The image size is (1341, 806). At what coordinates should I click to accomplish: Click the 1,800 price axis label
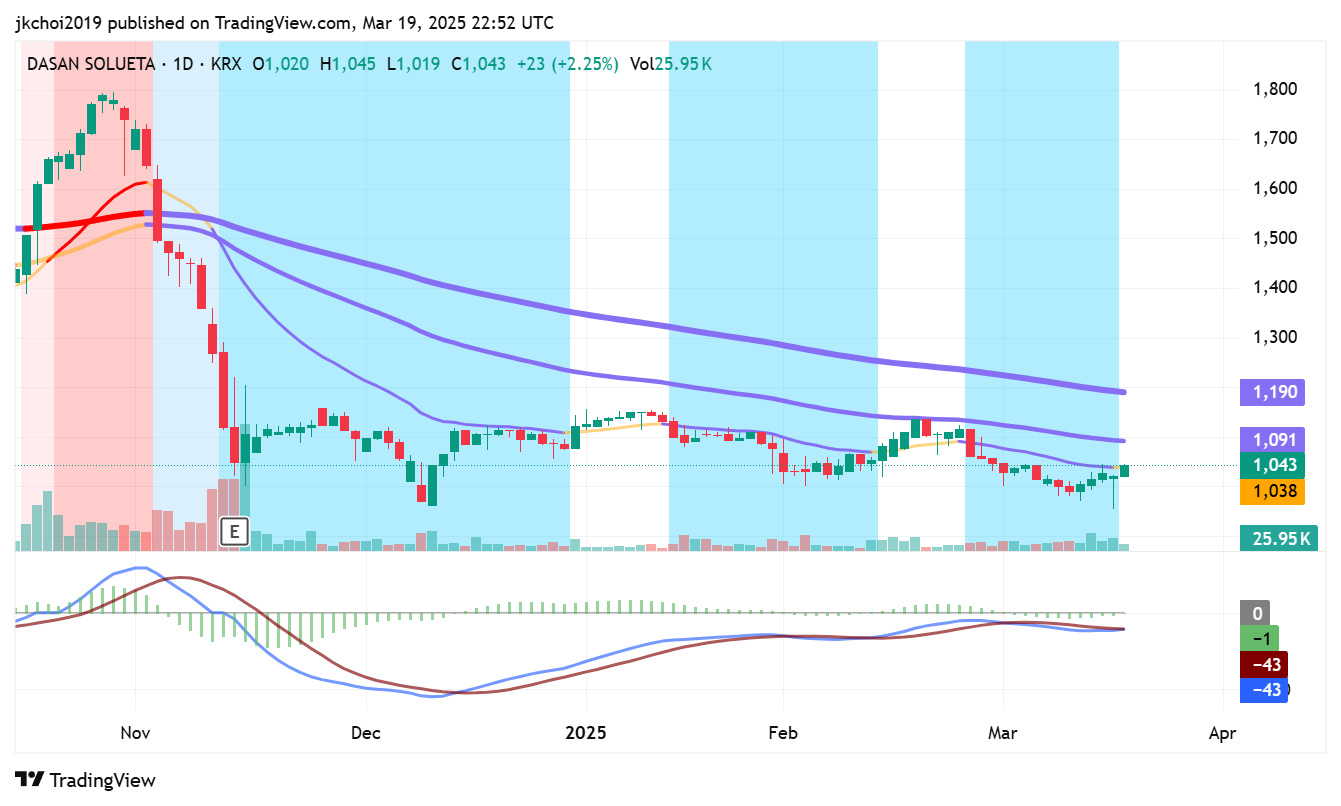point(1275,90)
